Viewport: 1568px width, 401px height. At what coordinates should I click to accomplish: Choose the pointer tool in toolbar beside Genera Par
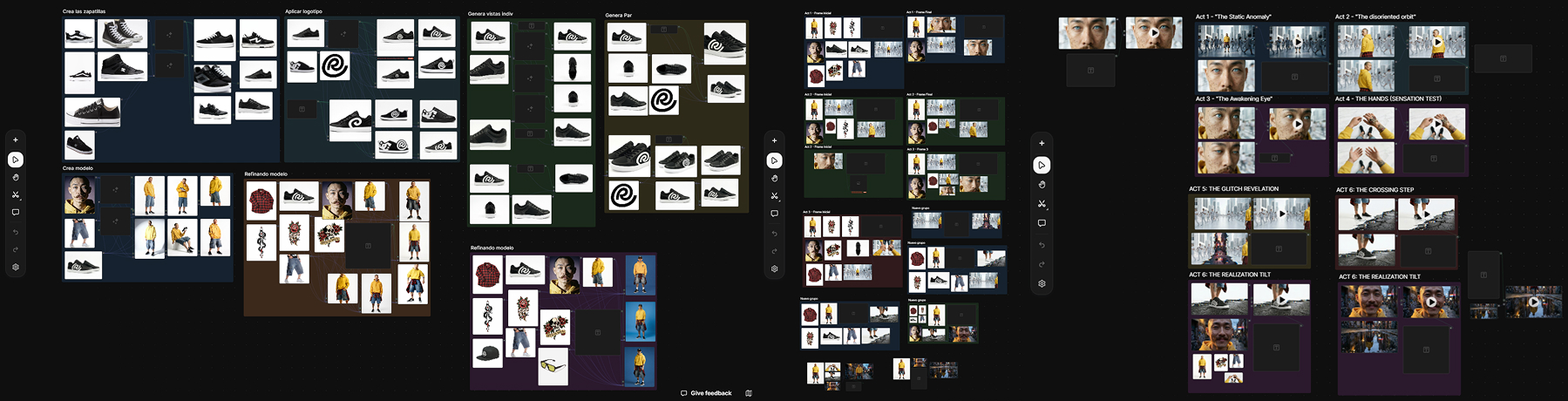[x=774, y=160]
